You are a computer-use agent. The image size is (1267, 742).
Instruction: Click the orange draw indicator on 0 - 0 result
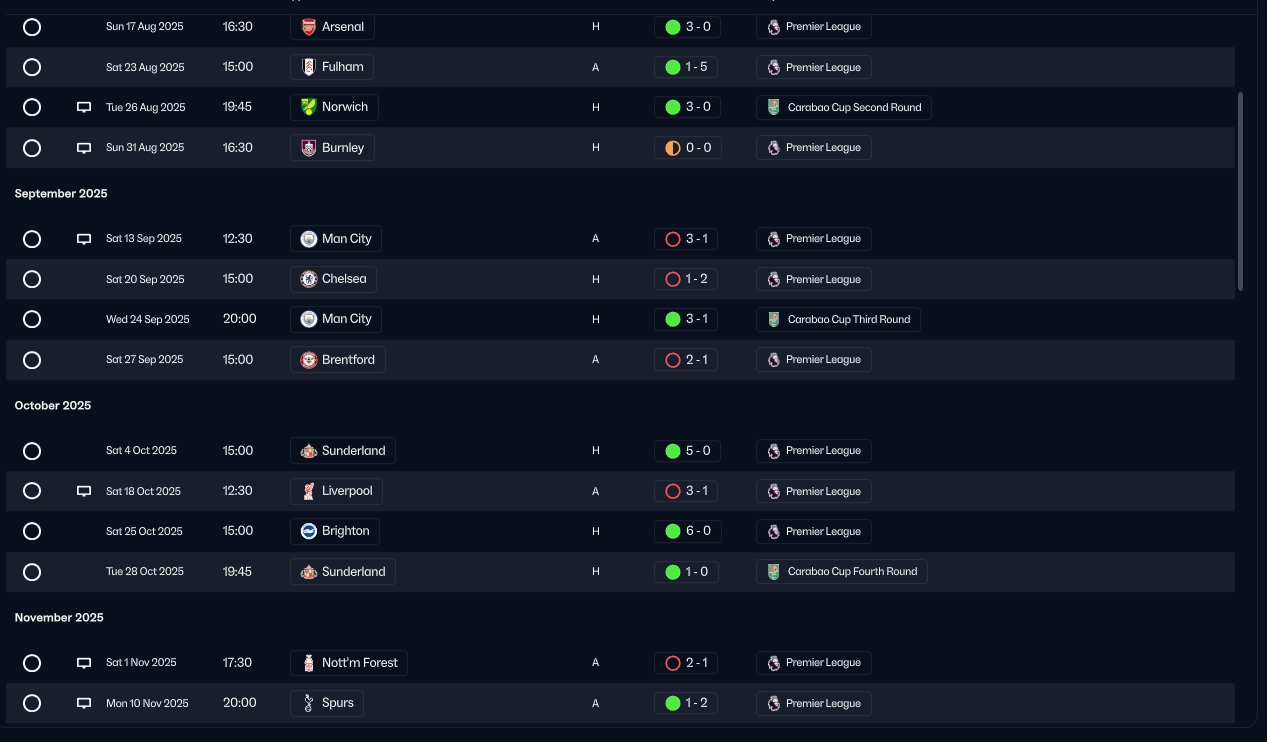tap(673, 148)
